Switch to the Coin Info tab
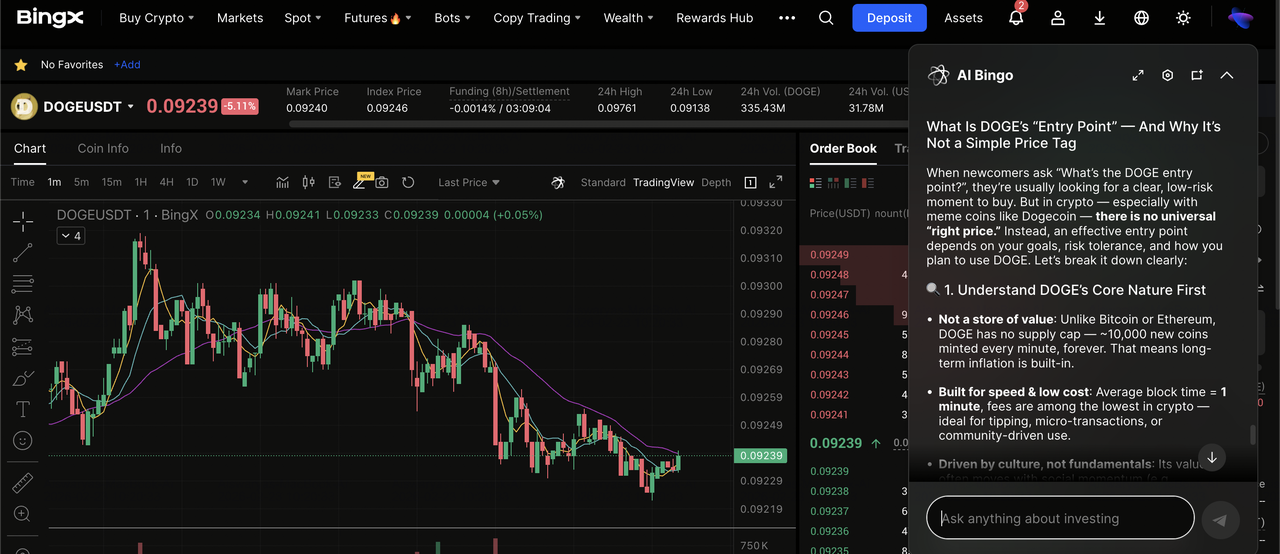The height and width of the screenshot is (554, 1280). tap(103, 148)
